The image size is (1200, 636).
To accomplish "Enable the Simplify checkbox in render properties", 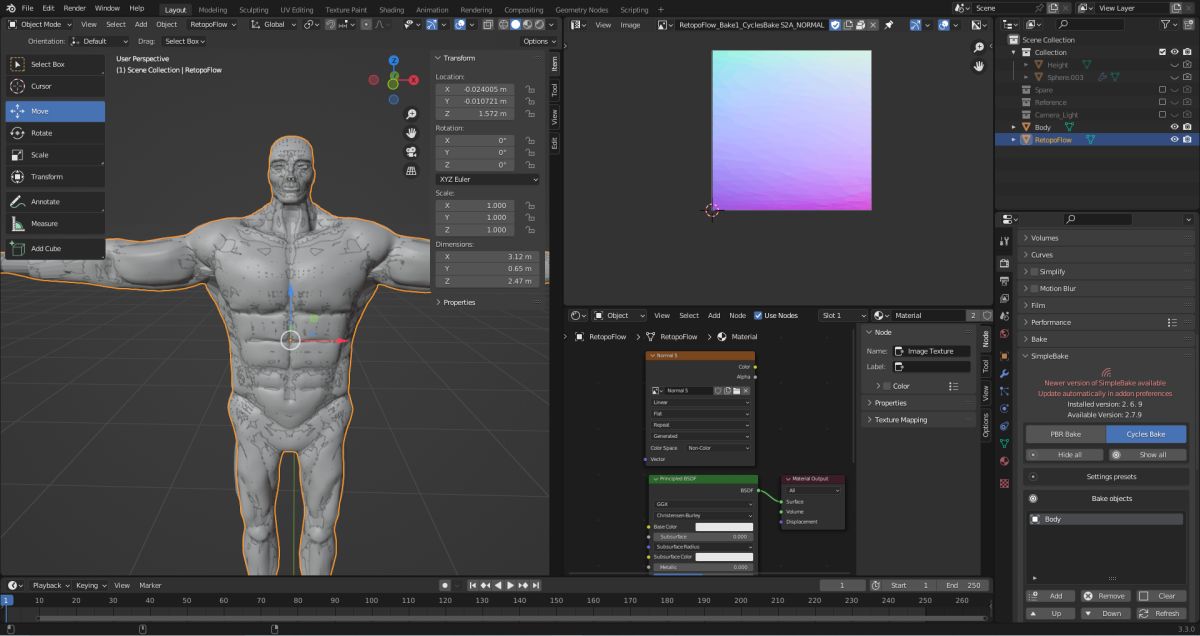I will tap(1034, 272).
